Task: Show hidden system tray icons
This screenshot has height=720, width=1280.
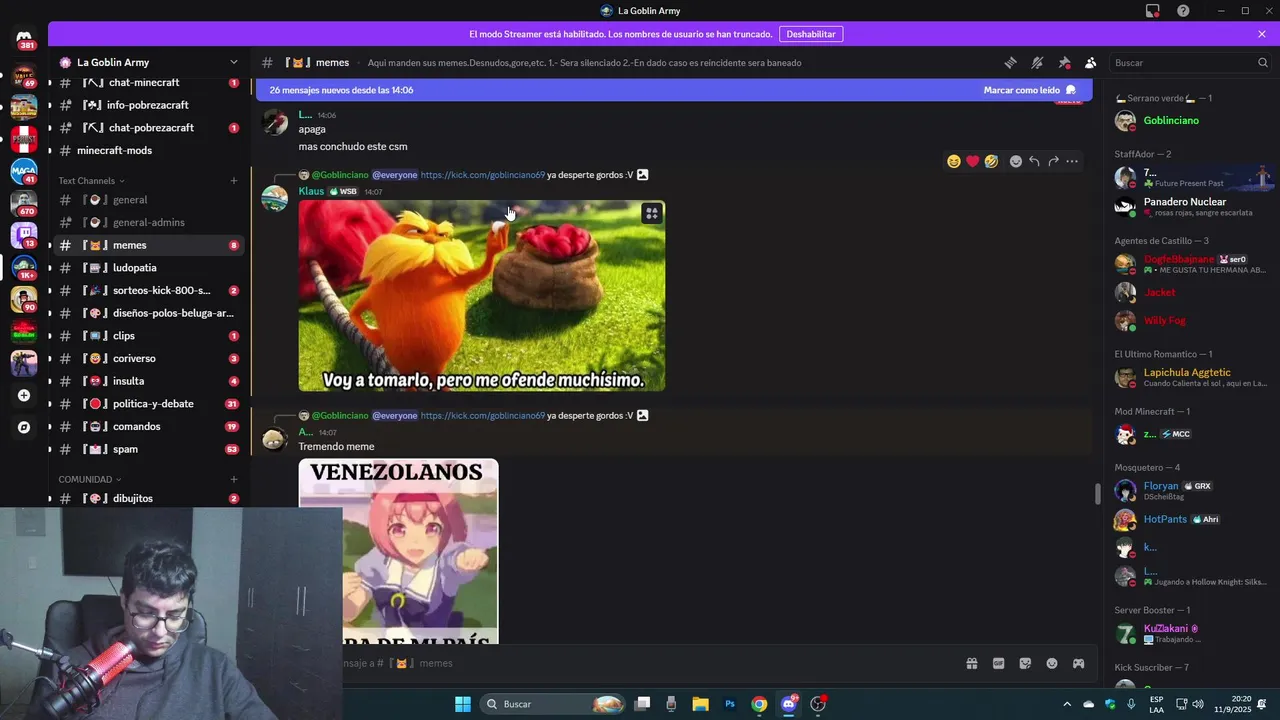Action: click(1066, 704)
